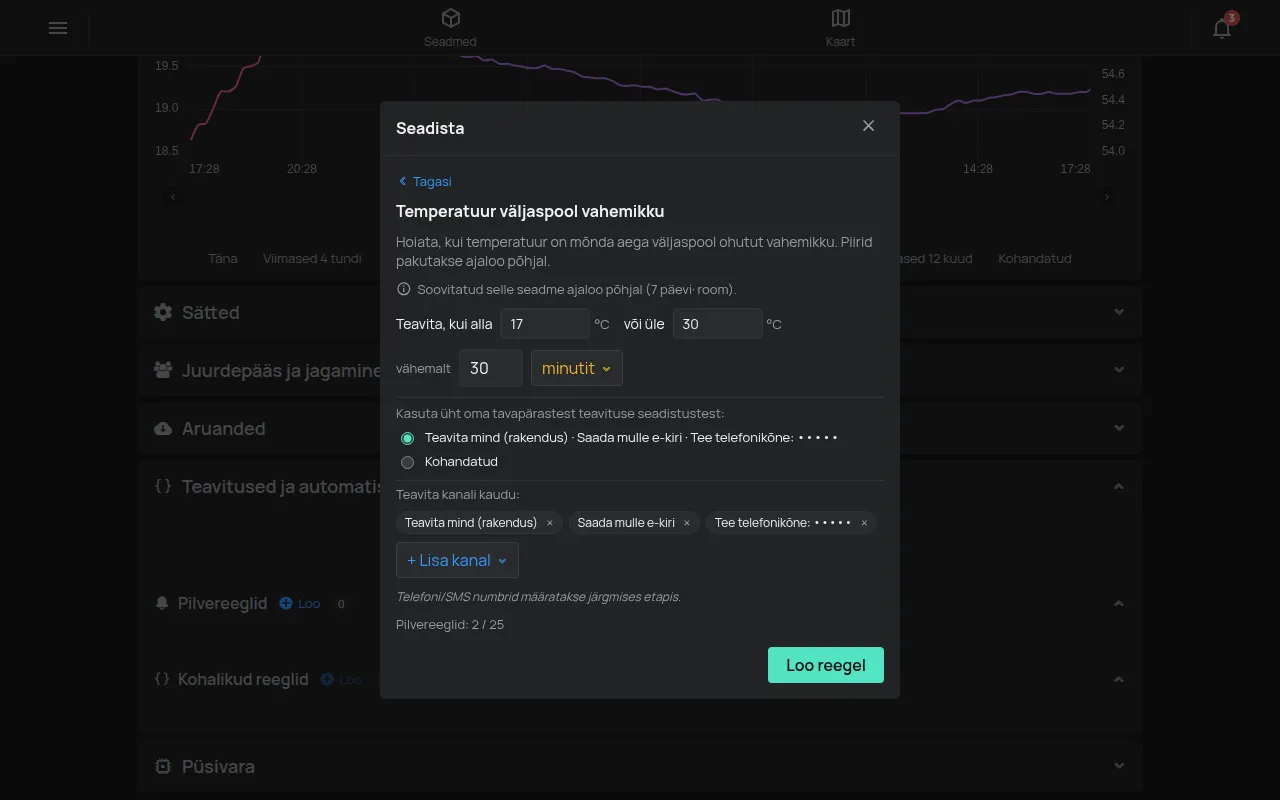The height and width of the screenshot is (800, 1280).
Task: Open the notifications bell icon
Action: 1222,28
